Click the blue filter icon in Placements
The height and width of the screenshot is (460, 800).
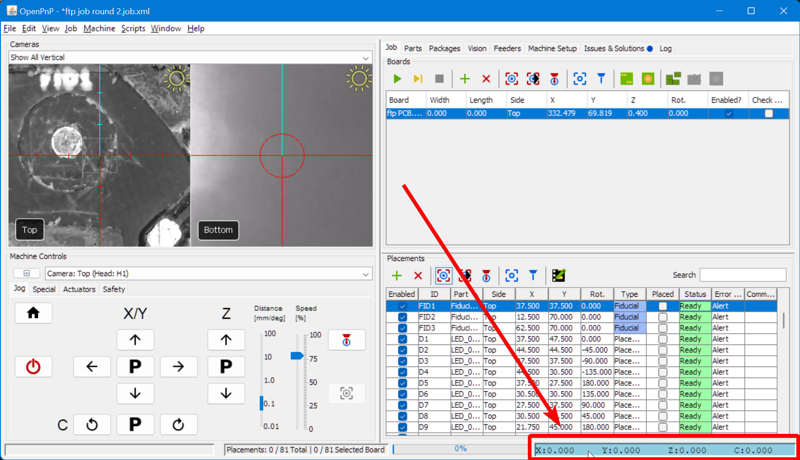pos(533,276)
